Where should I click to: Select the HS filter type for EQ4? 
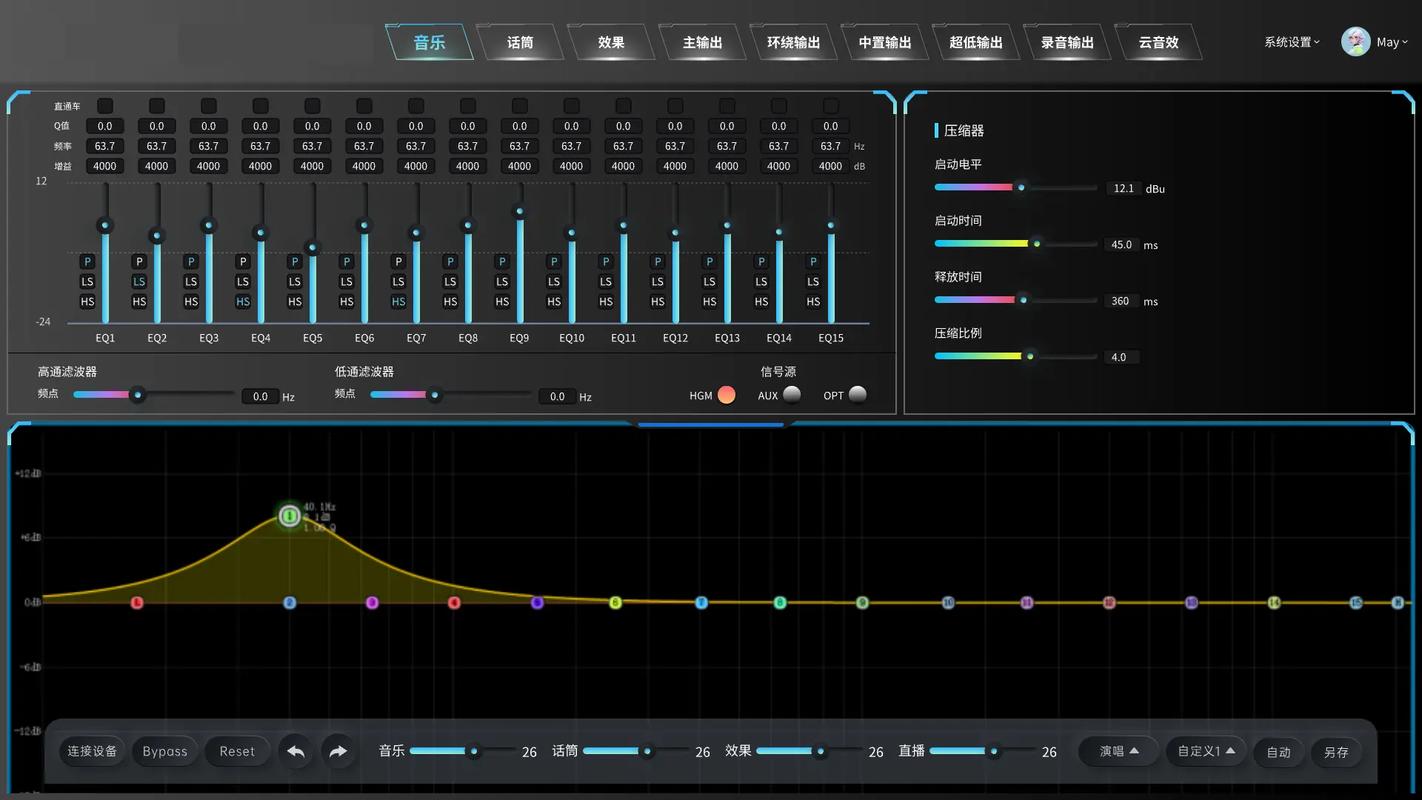(x=243, y=302)
